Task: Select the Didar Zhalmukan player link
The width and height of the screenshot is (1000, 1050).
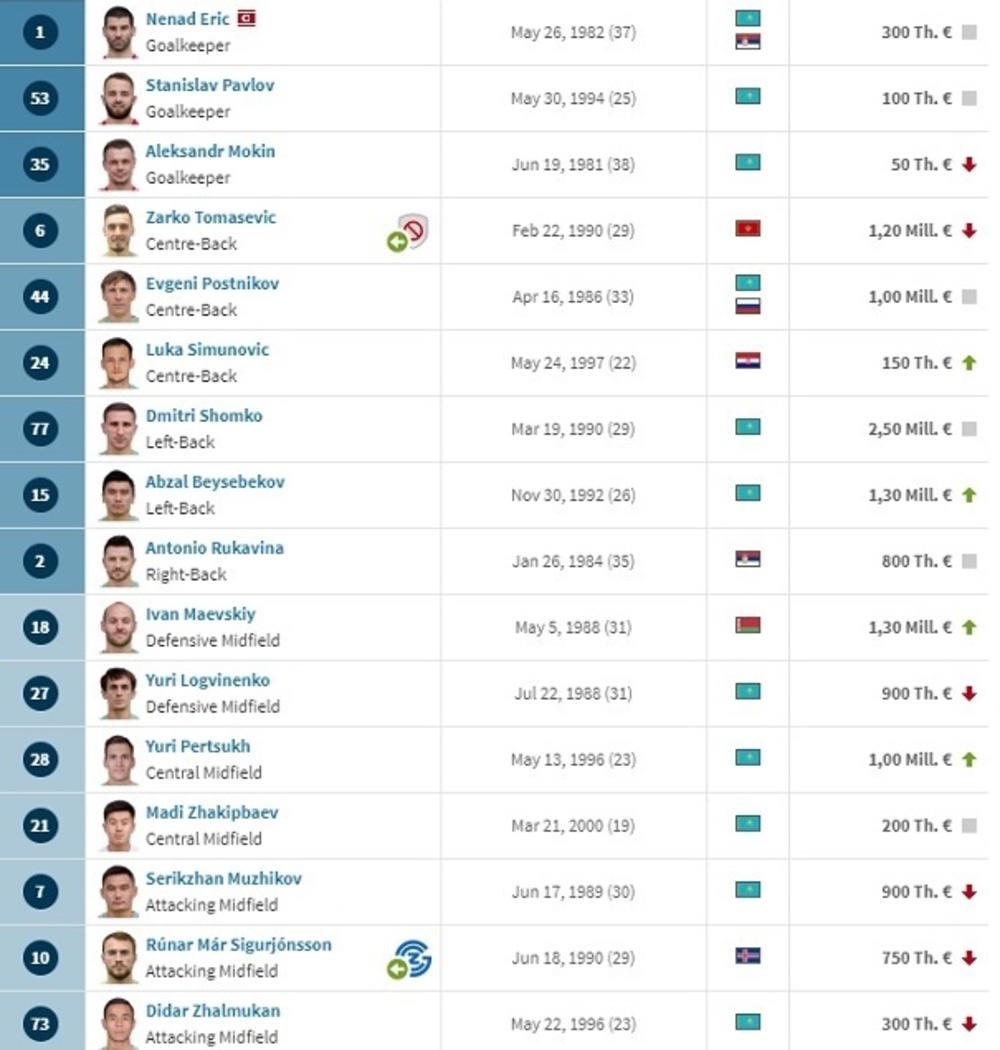Action: click(212, 1011)
